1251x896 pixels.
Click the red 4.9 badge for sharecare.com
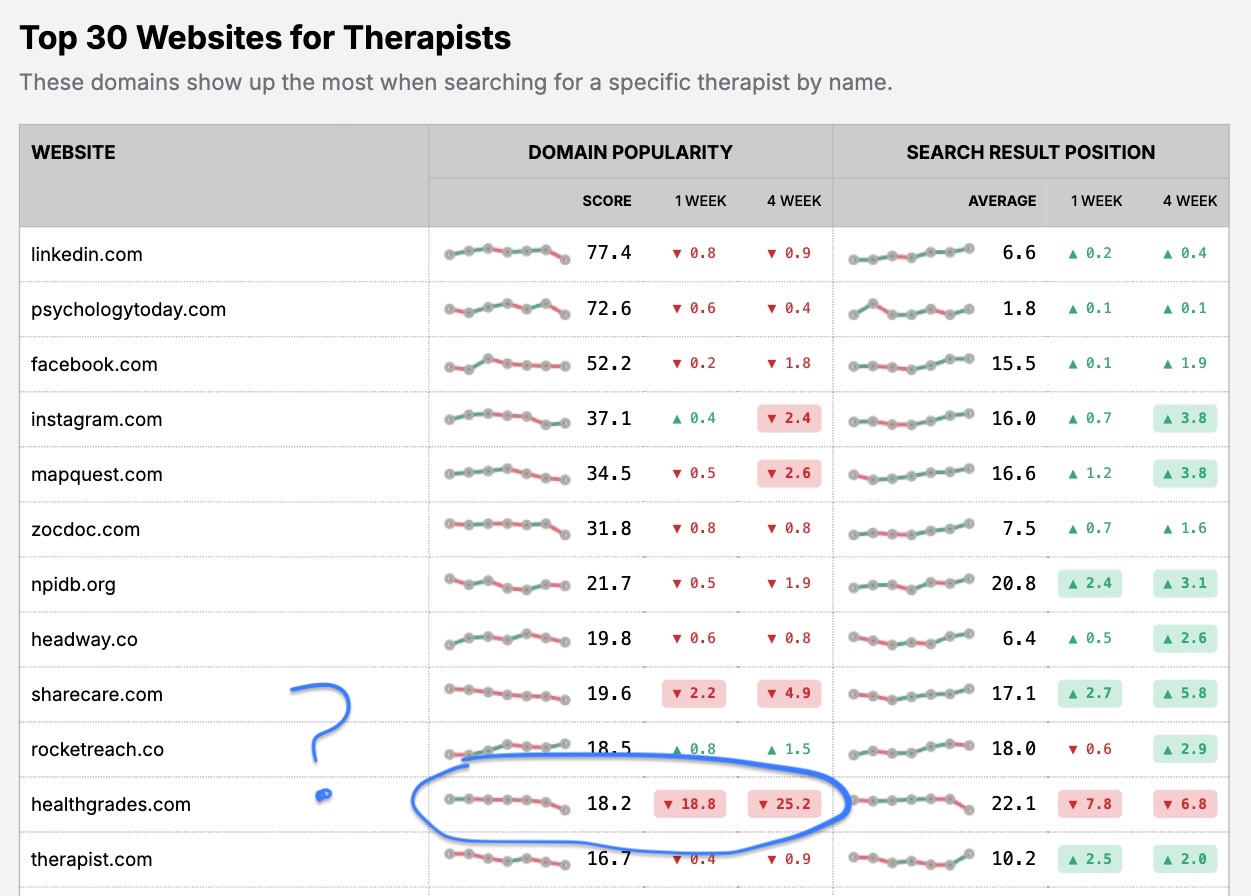pos(789,693)
